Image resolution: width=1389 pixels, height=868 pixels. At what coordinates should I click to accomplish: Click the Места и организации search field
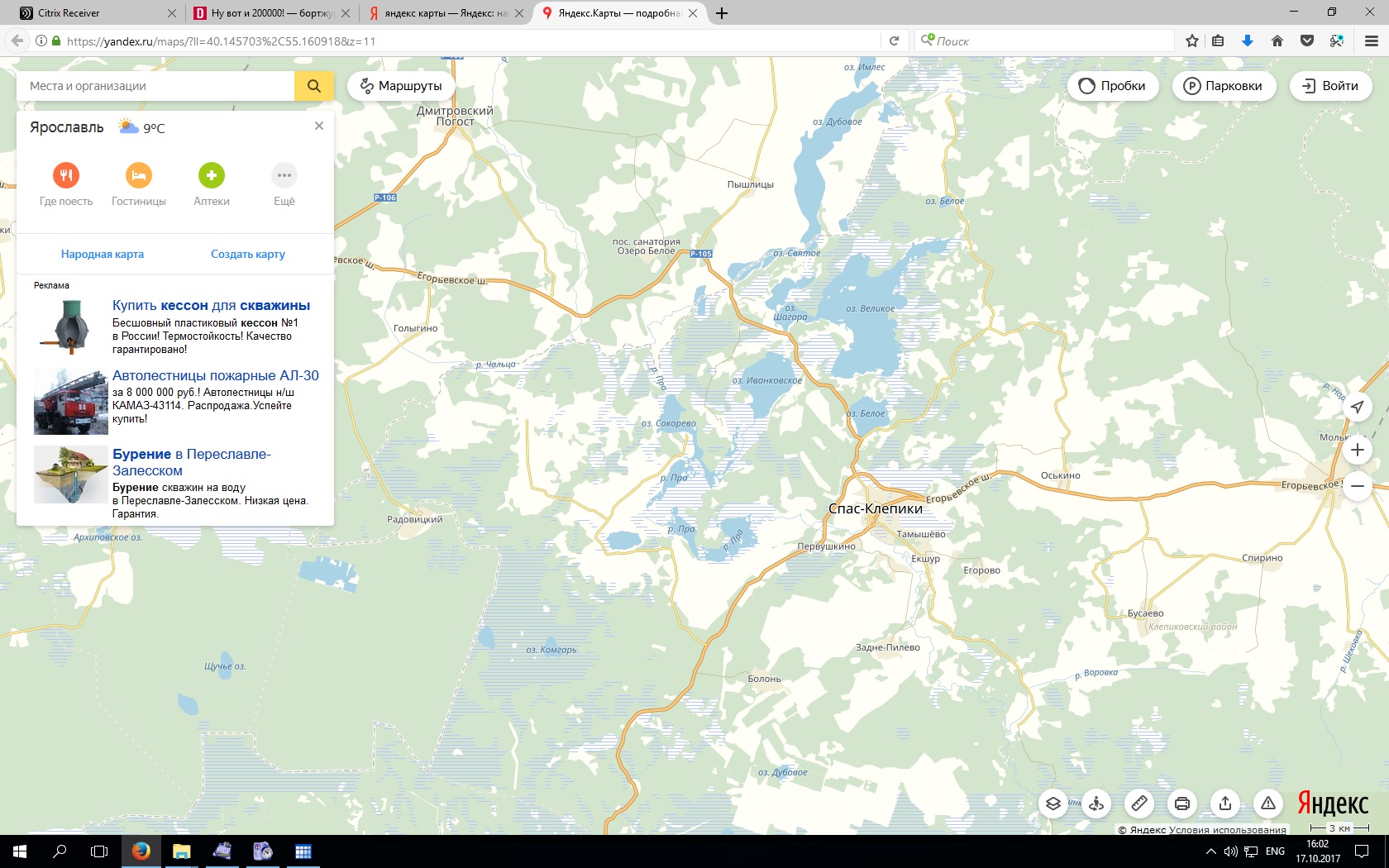click(x=155, y=86)
